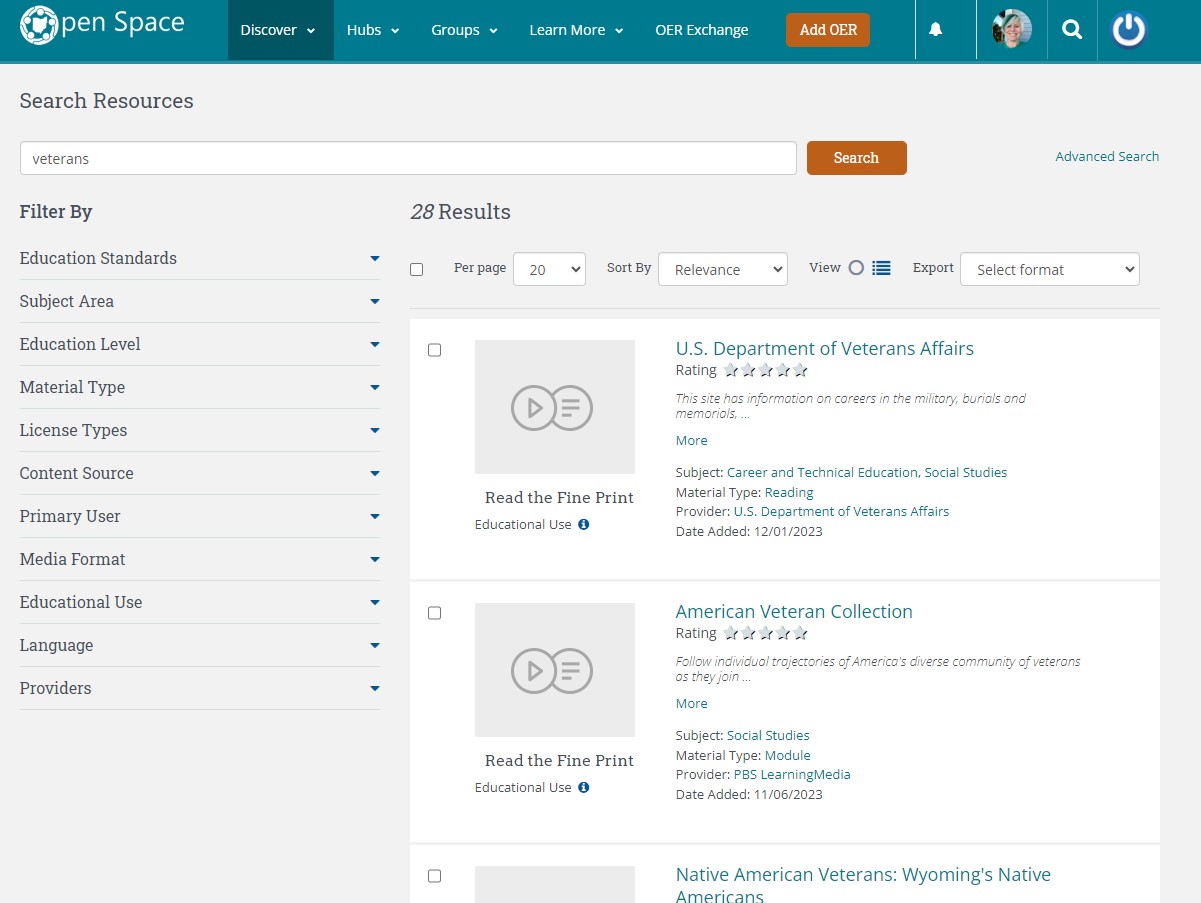The height and width of the screenshot is (903, 1201).
Task: Tick the Native American Veterans checkbox
Action: [x=434, y=876]
